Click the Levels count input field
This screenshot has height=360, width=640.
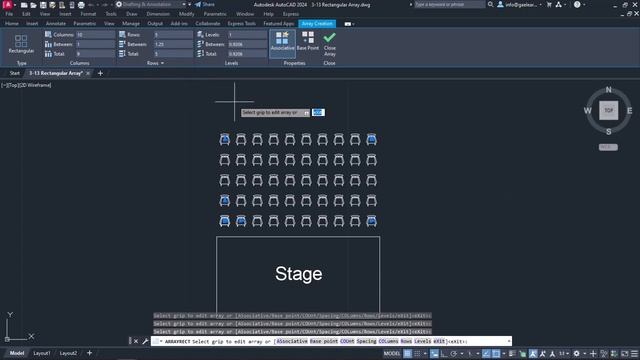(247, 35)
